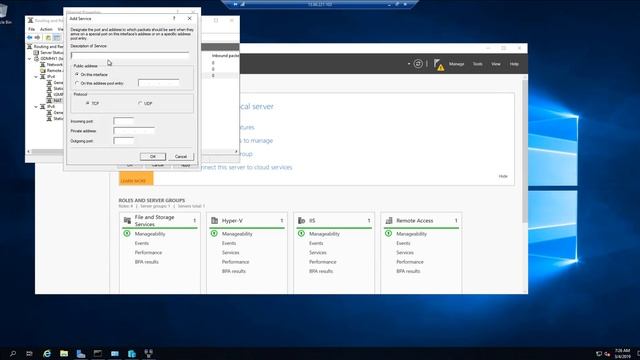Screen dimensions: 640x360
Task: Open Events under the Hyper-V tile
Action: (x=229, y=243)
